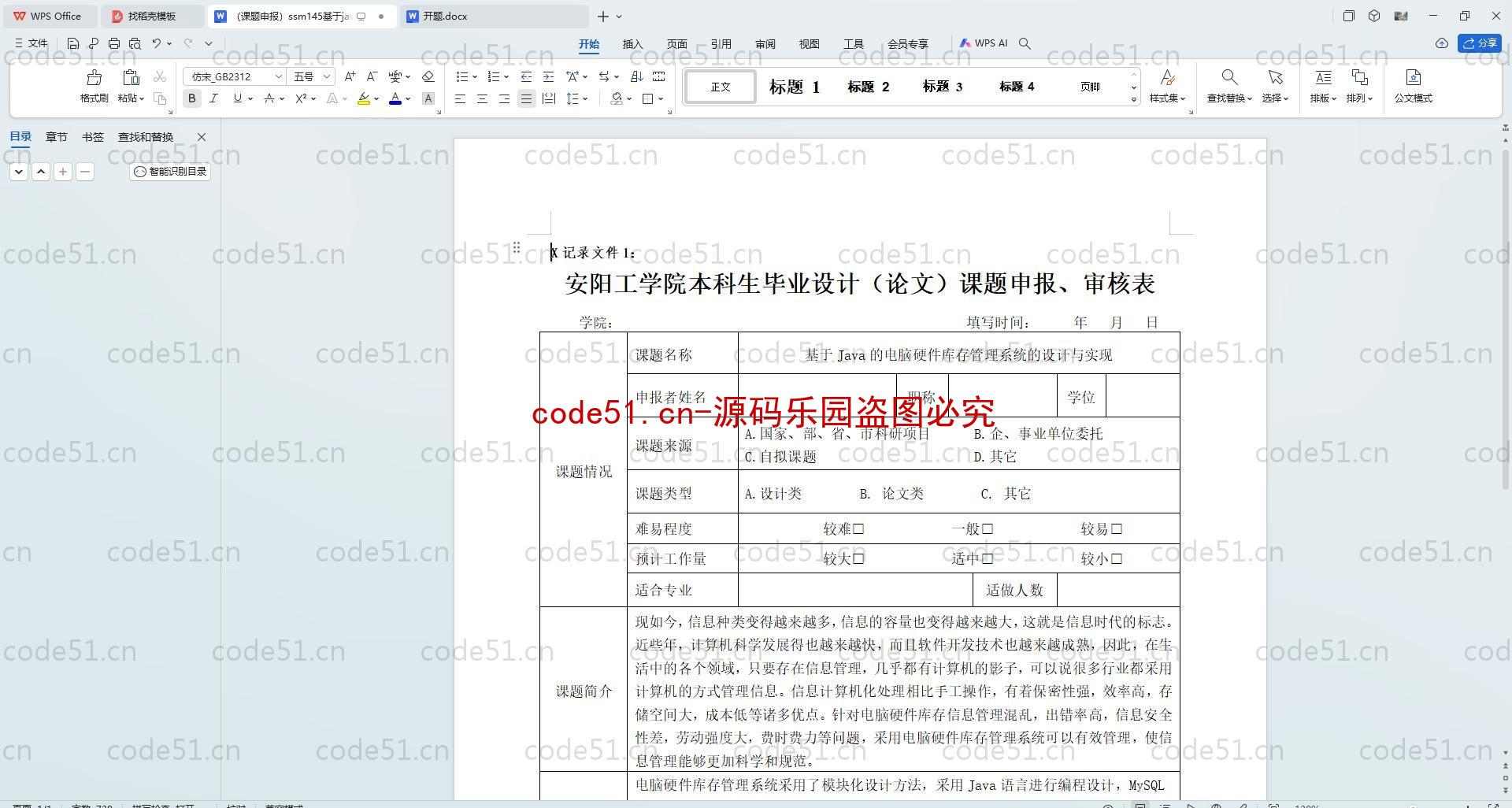
Task: Center align the text
Action: [482, 98]
